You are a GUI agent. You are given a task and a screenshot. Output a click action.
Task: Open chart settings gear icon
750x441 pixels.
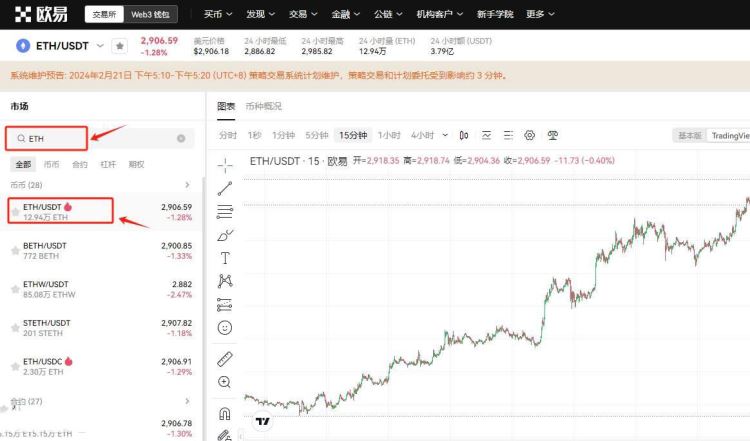click(529, 135)
